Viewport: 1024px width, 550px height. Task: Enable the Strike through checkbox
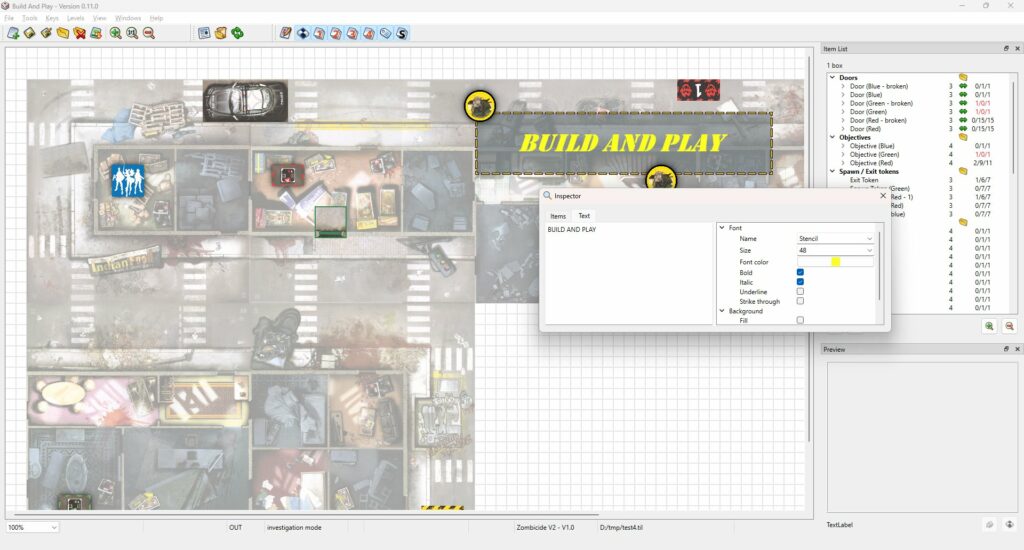800,301
